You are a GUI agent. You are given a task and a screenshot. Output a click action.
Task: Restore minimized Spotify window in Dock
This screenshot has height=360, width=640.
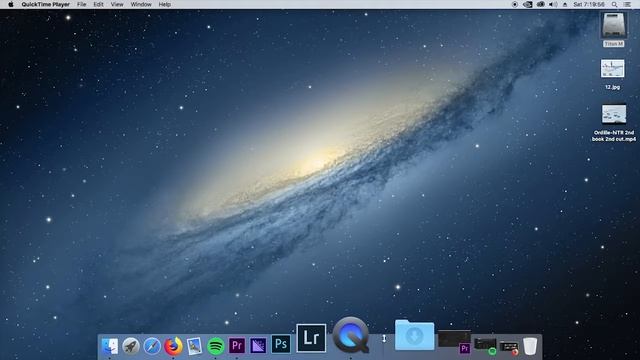(x=485, y=346)
